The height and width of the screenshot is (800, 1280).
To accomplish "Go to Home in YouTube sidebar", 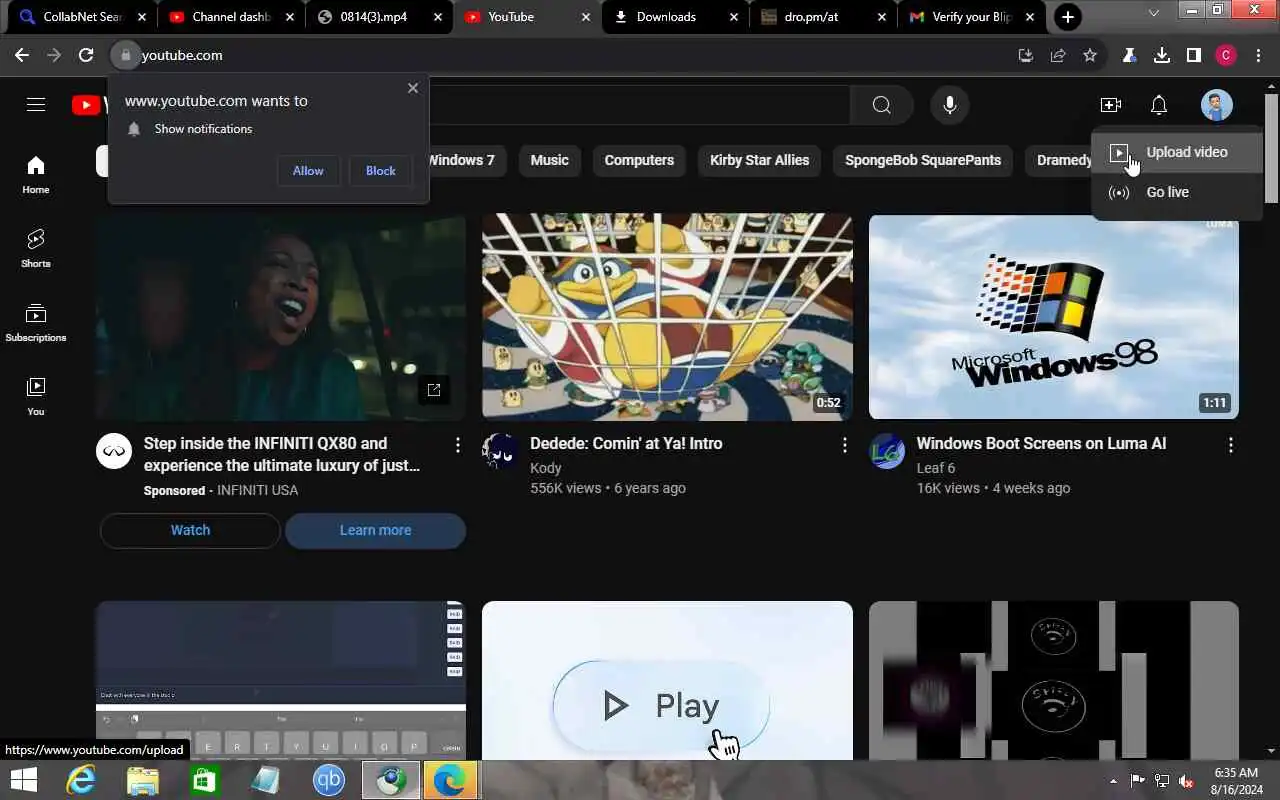I will coord(36,175).
